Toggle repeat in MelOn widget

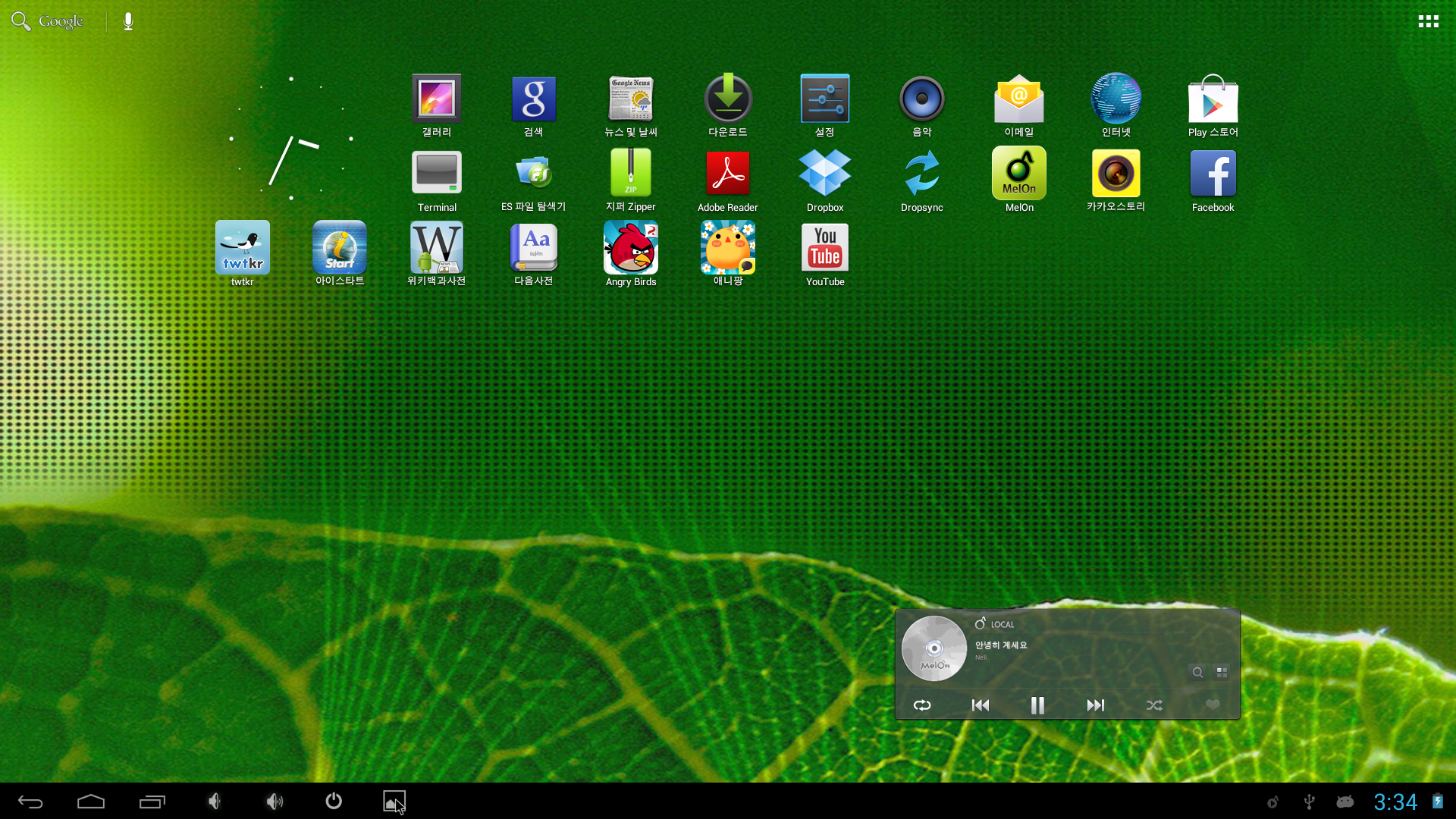[922, 705]
